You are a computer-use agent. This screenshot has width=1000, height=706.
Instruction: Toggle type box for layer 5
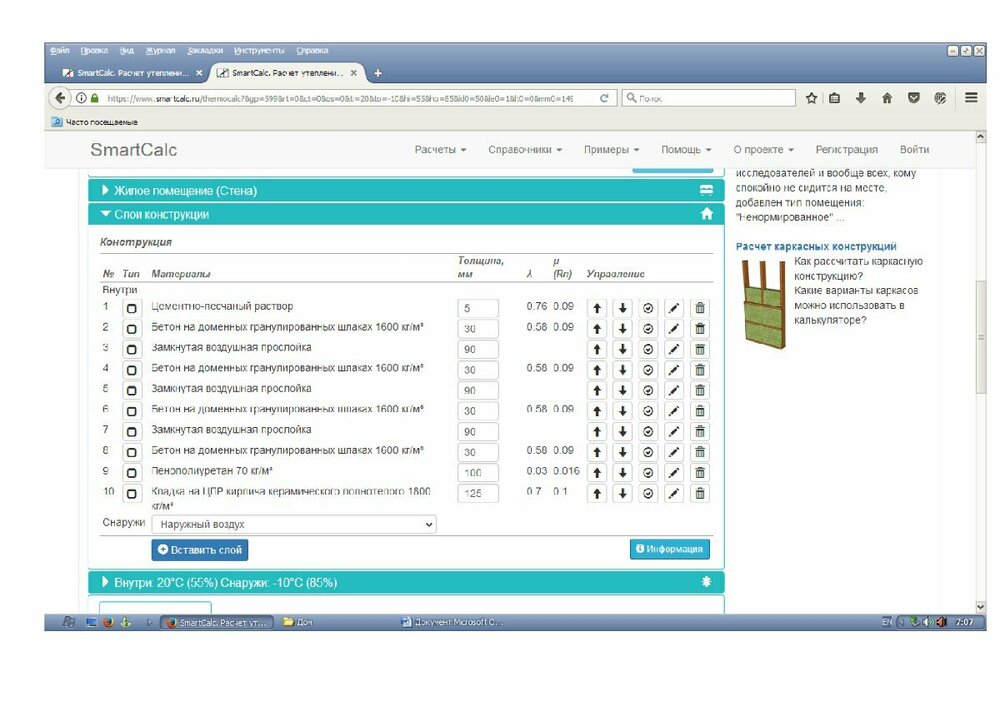(x=131, y=390)
